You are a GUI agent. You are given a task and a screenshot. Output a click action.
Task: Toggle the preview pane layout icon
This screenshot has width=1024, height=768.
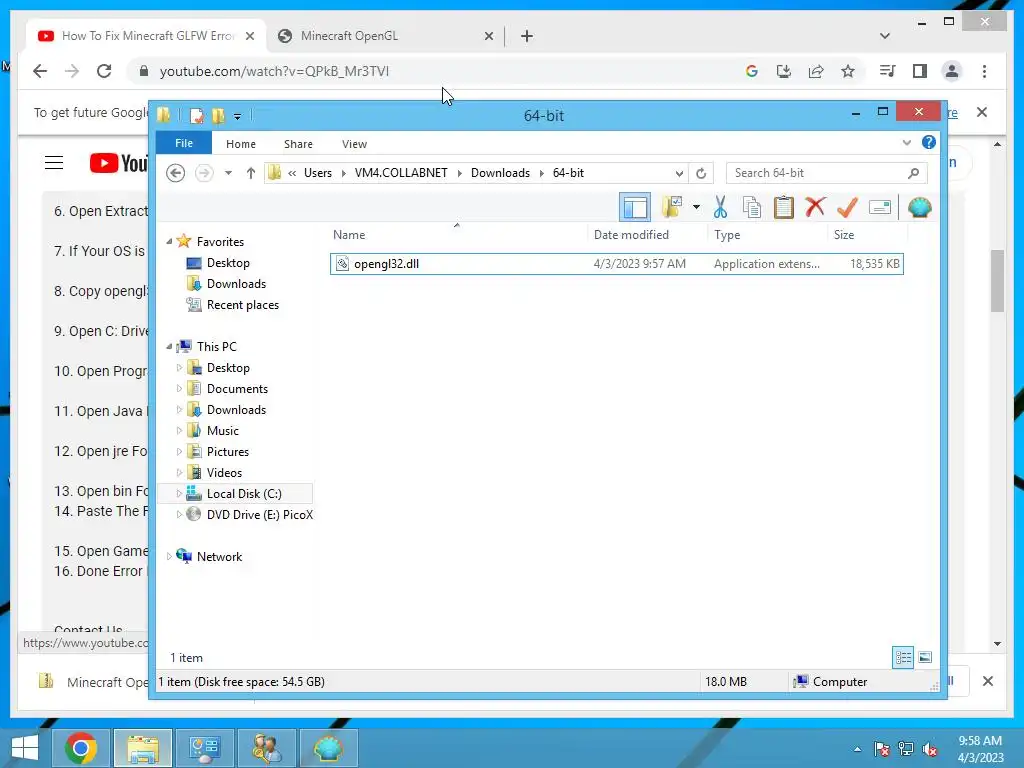tap(635, 208)
